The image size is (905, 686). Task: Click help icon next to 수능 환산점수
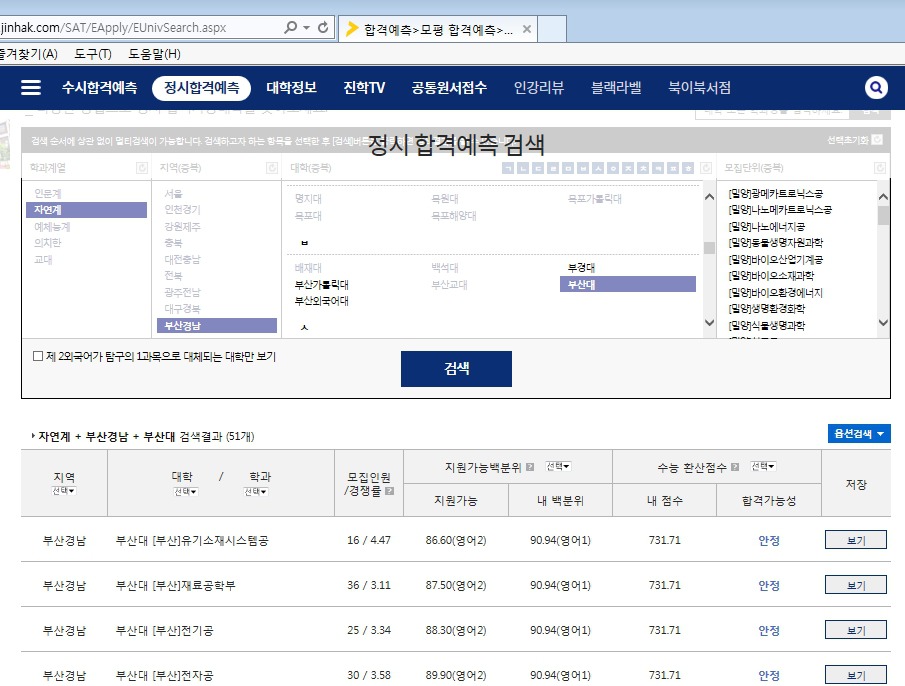pos(735,467)
